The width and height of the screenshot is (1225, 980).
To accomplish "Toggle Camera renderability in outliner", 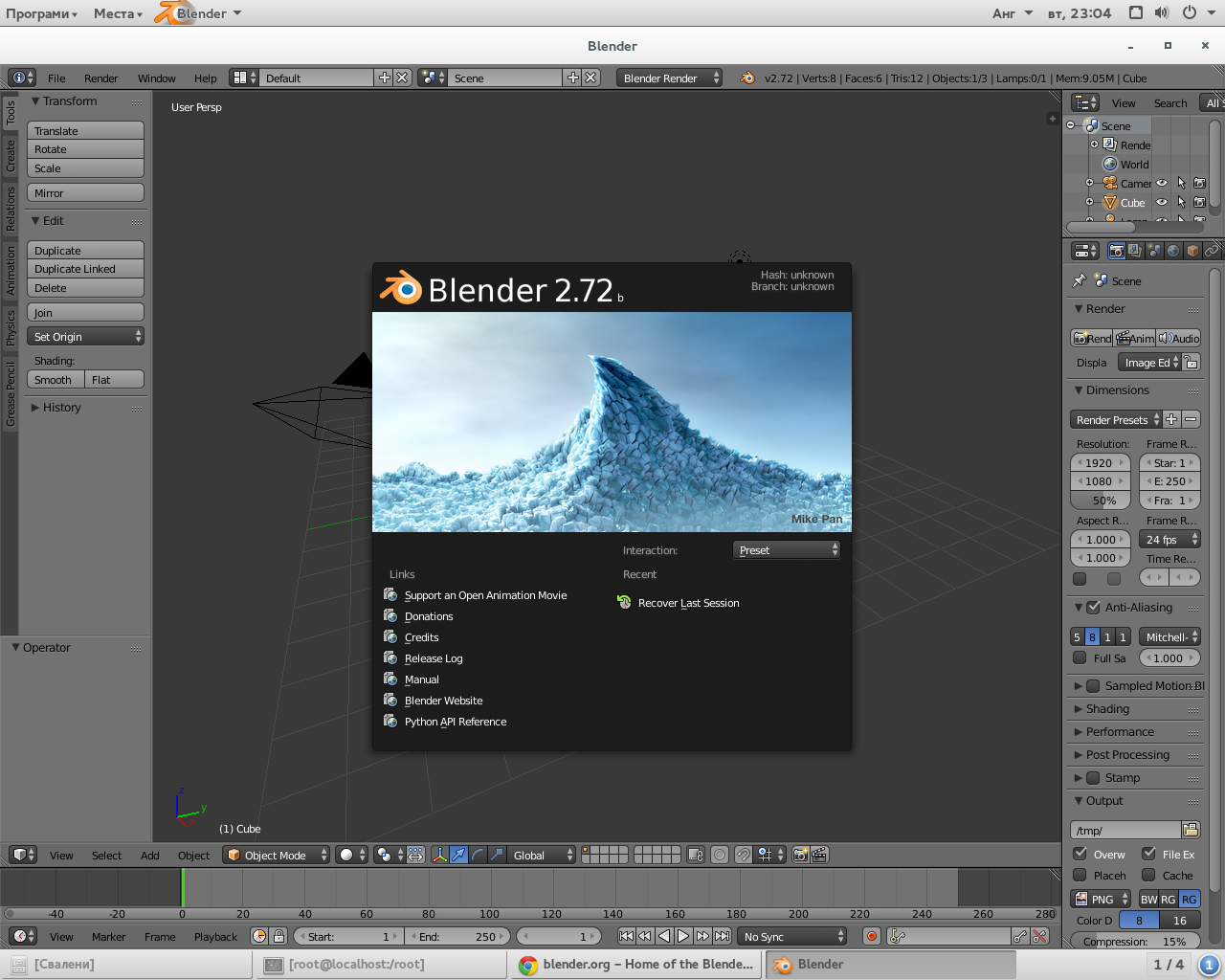I will click(1199, 183).
